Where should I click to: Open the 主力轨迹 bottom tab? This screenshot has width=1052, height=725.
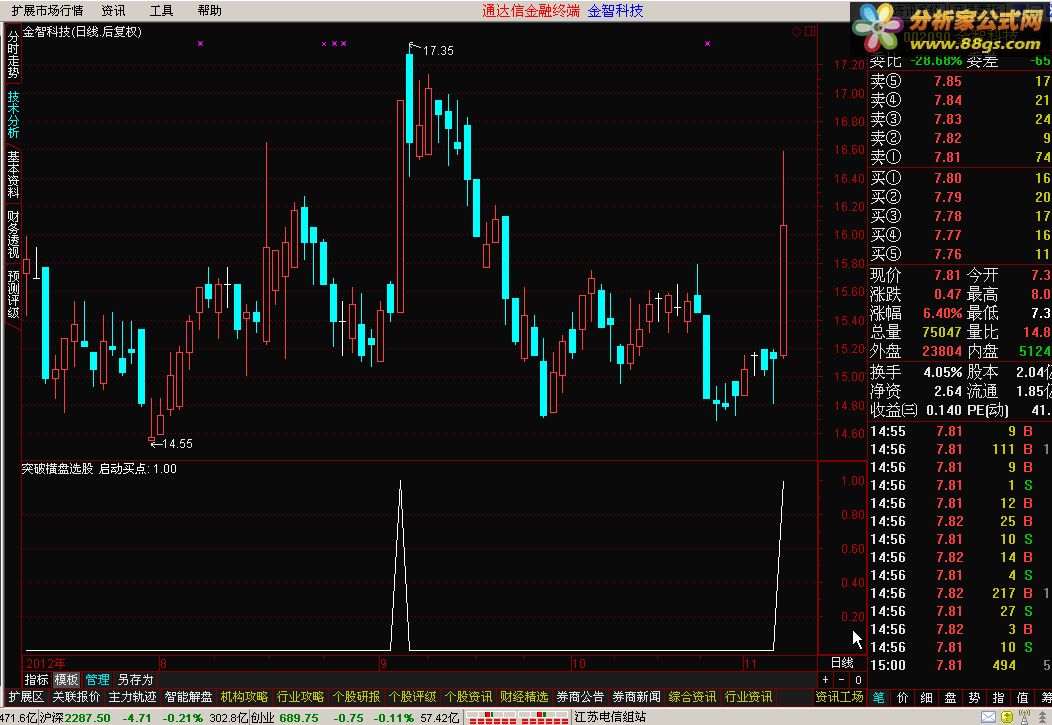[132, 697]
